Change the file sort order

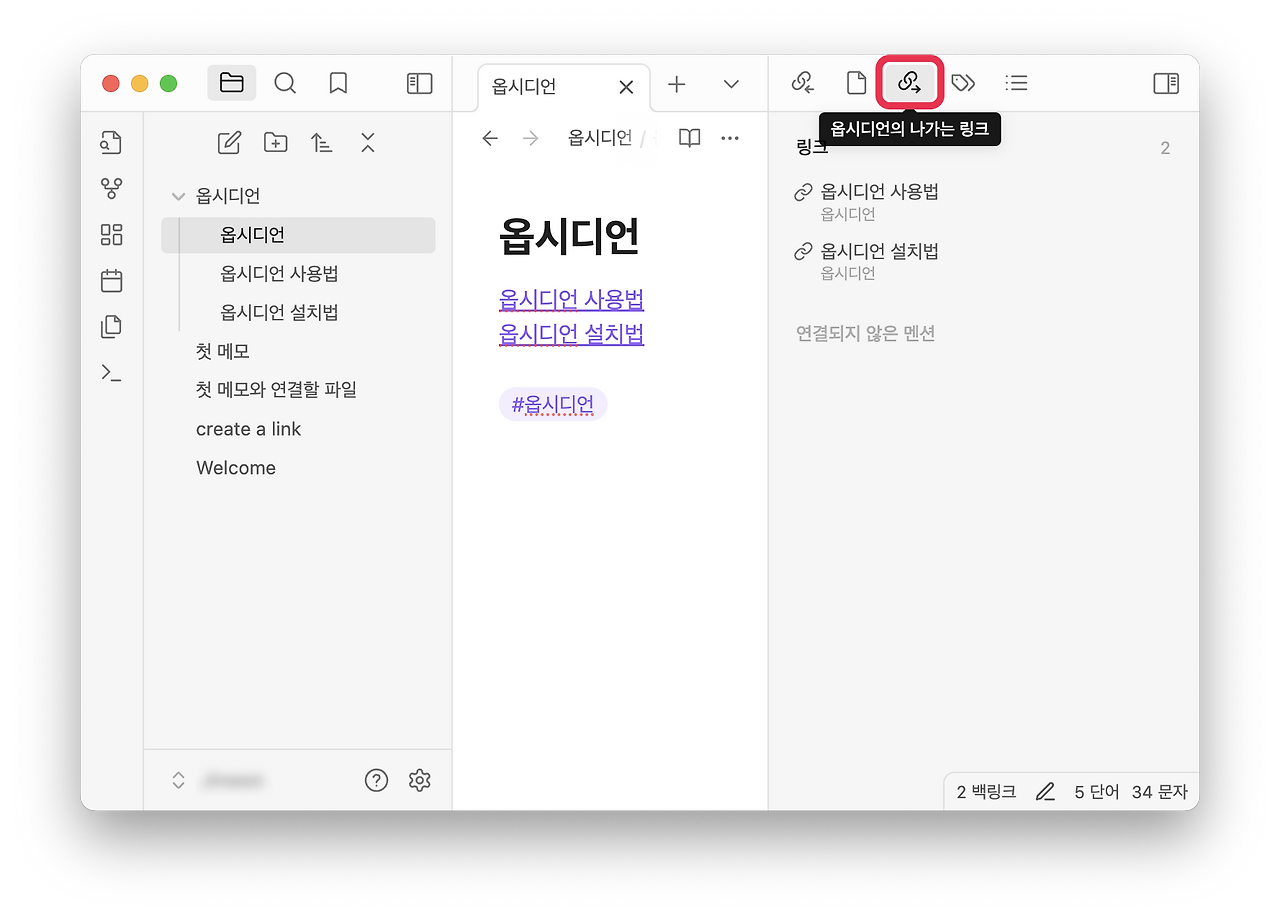click(x=321, y=143)
